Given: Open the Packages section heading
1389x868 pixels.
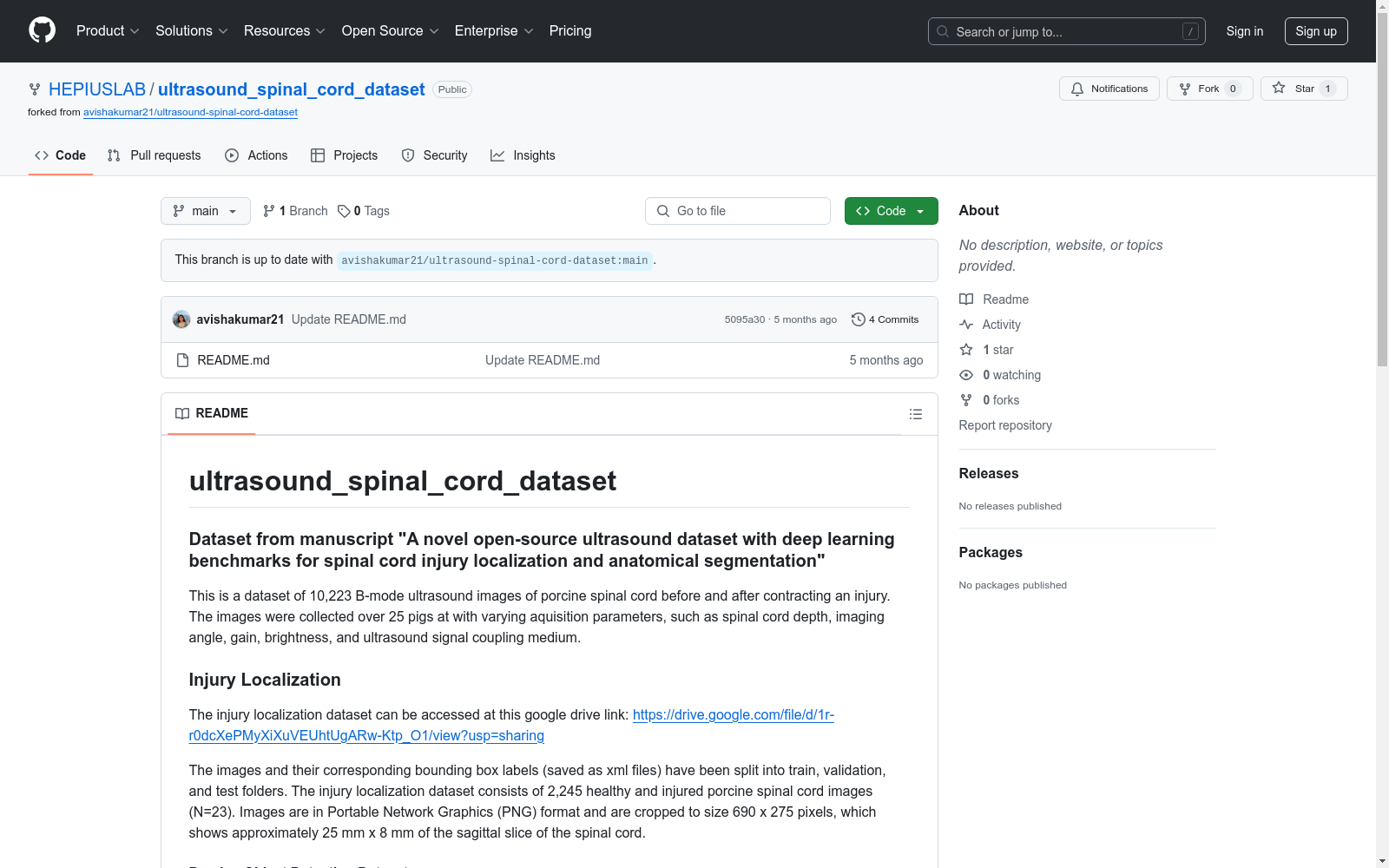Looking at the screenshot, I should pos(991,552).
